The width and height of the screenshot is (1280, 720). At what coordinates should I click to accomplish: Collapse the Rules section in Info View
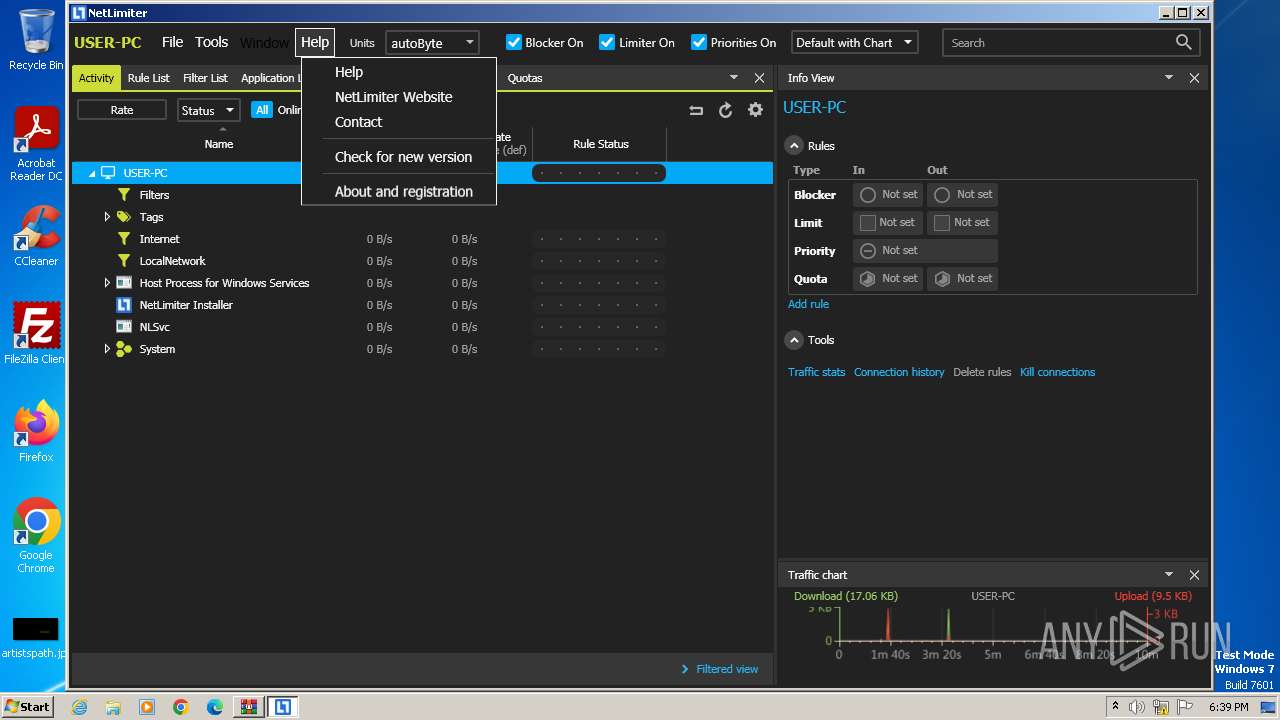click(x=794, y=146)
